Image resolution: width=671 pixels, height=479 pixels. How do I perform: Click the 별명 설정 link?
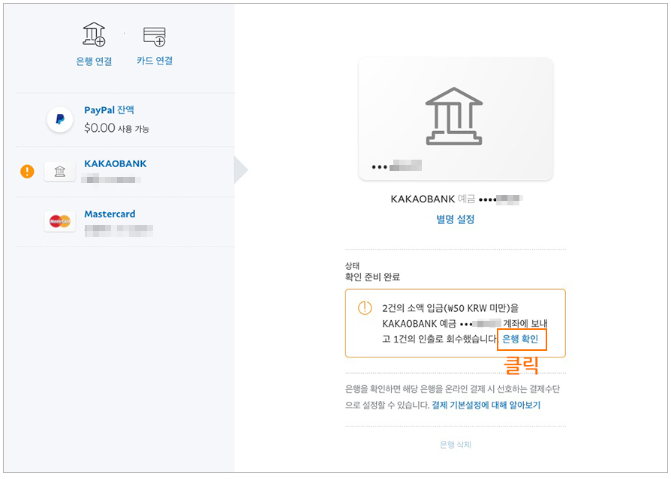click(455, 219)
